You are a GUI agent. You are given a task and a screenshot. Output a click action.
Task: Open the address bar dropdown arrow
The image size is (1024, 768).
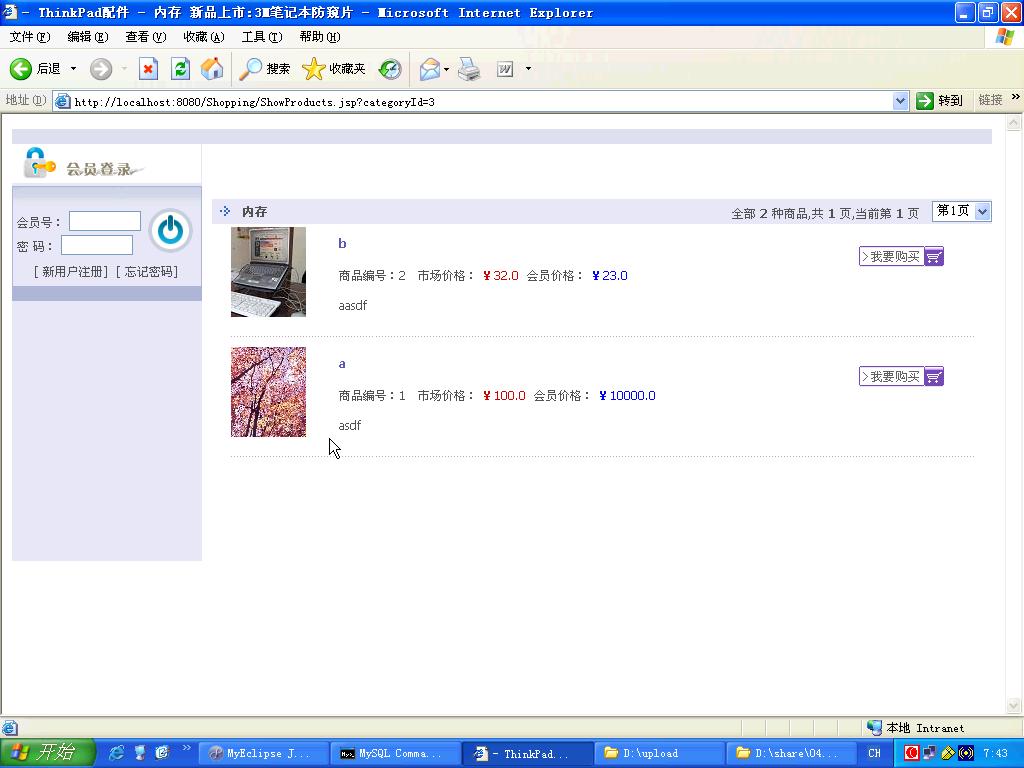coord(900,101)
